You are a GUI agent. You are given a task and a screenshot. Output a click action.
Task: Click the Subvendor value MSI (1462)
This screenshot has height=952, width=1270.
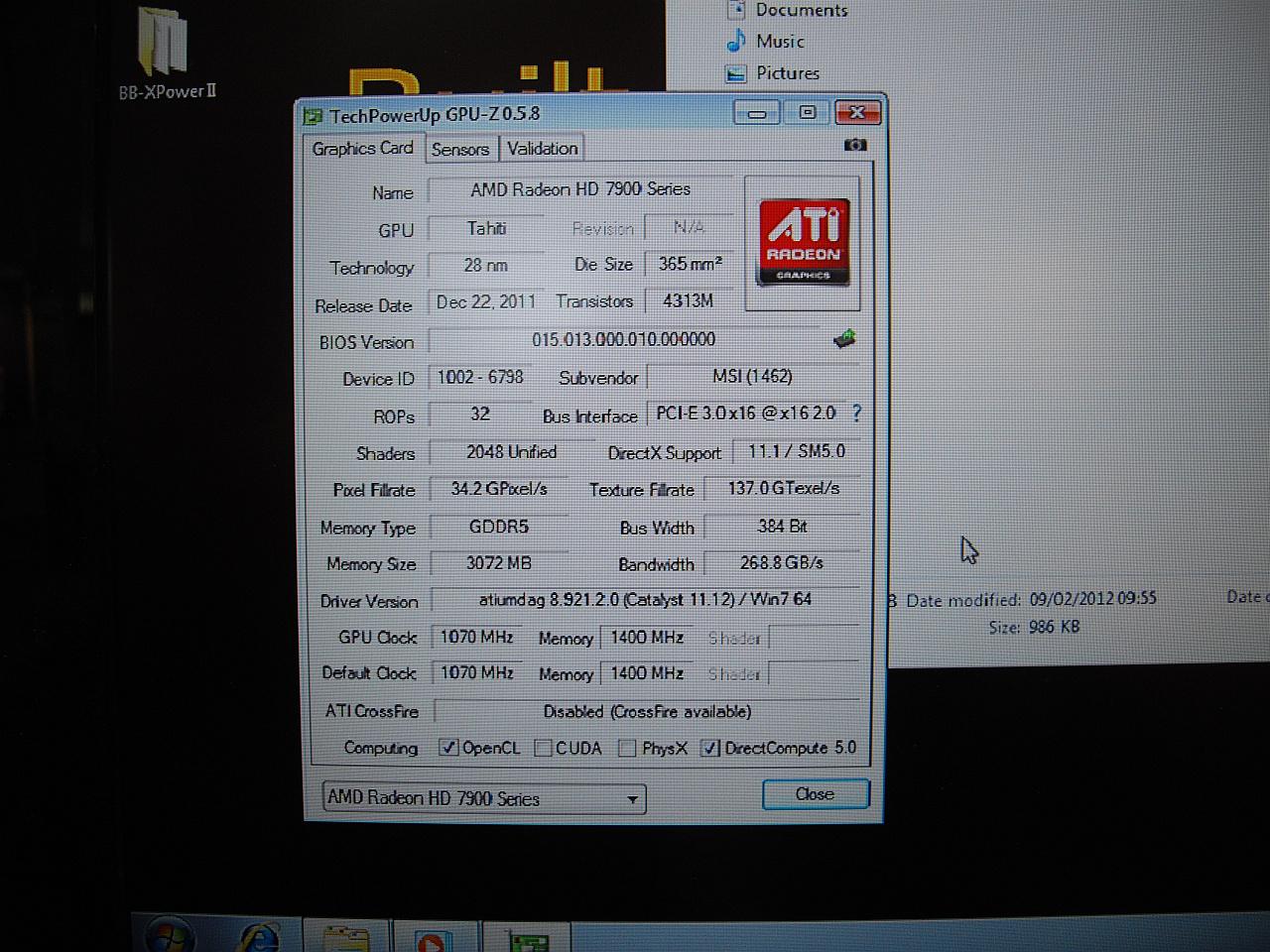[x=753, y=377]
